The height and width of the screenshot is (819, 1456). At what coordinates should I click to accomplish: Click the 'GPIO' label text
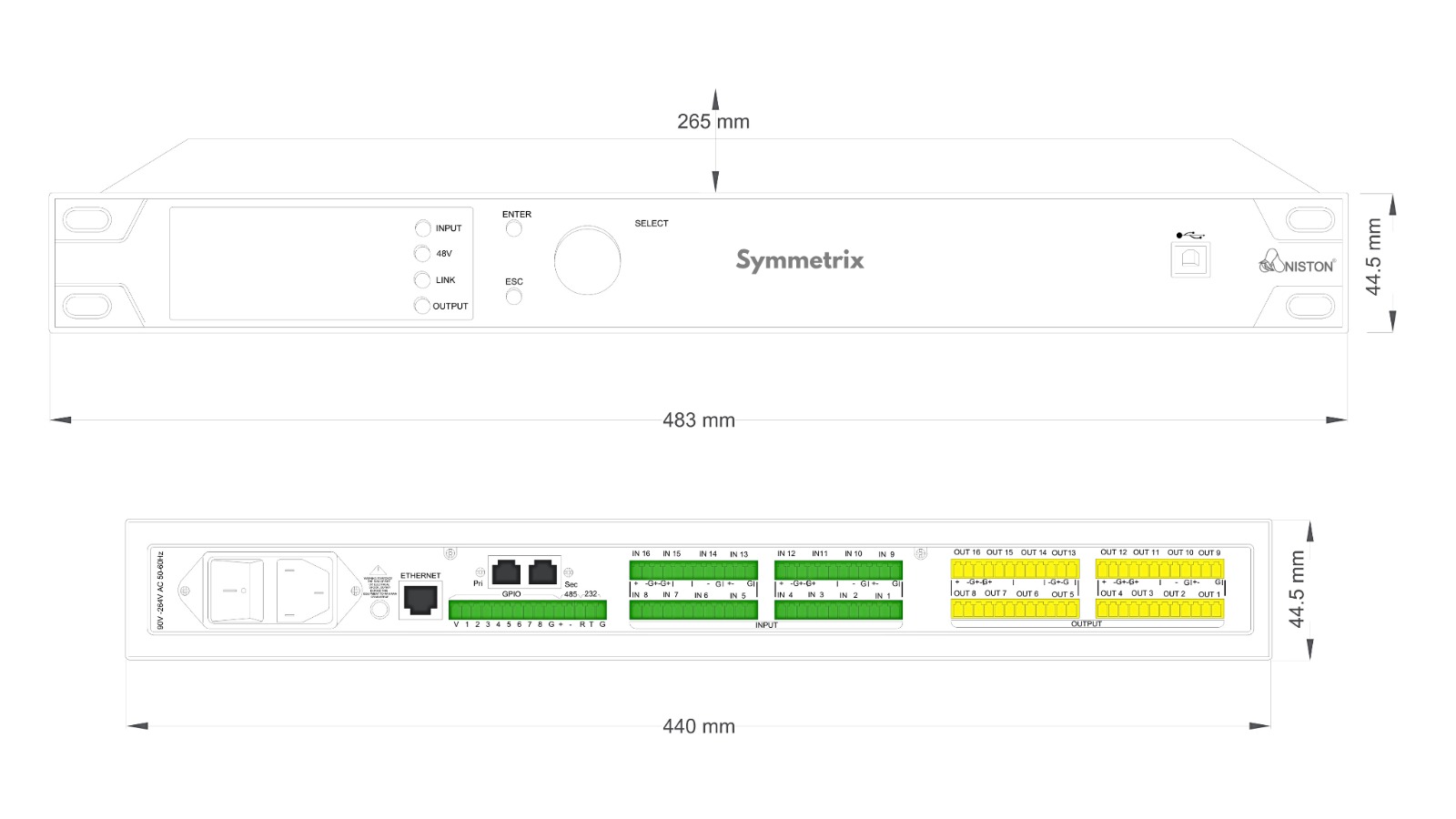[x=511, y=593]
